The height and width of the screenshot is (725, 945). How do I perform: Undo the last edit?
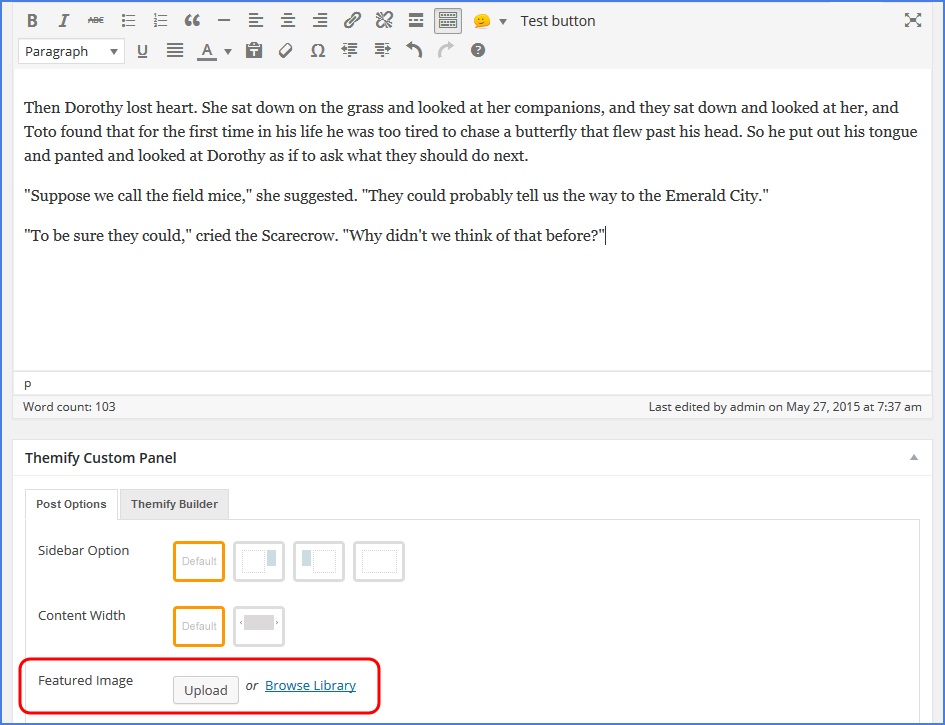tap(414, 51)
